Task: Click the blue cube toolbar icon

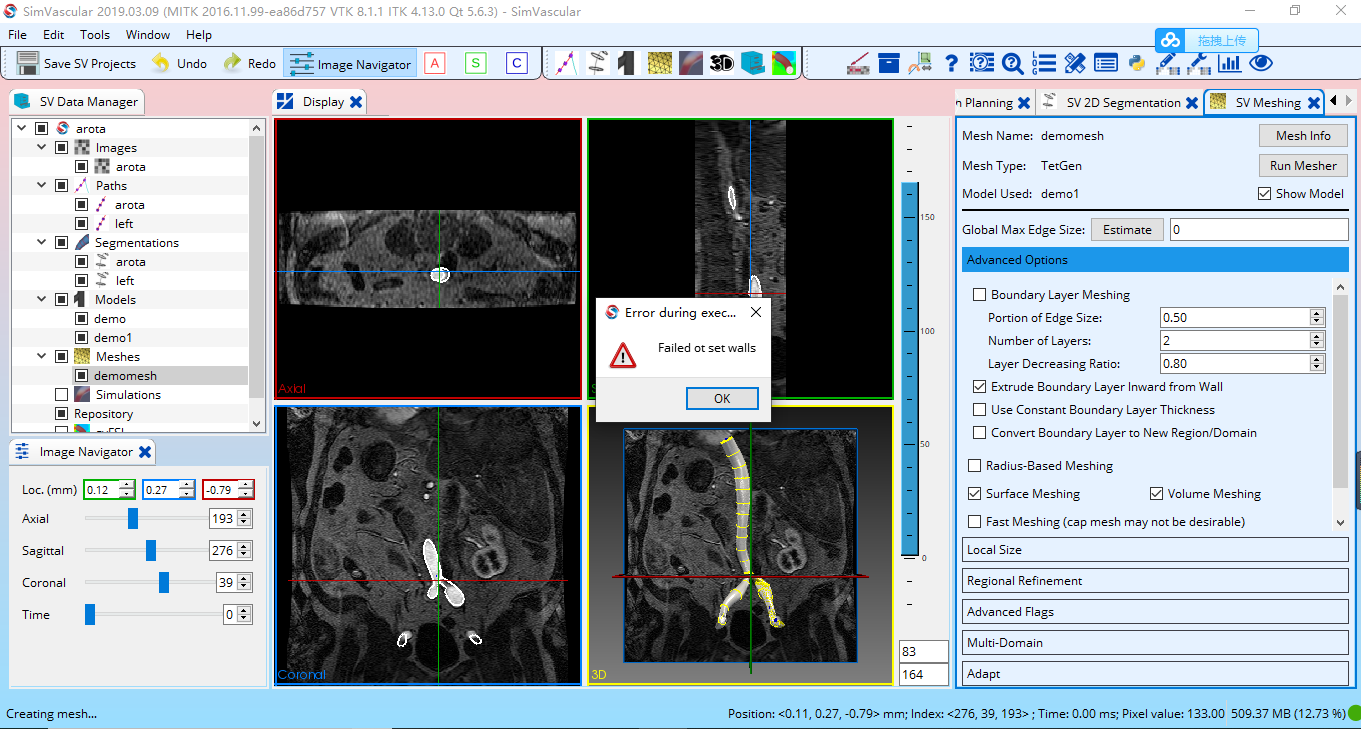Action: coord(752,63)
